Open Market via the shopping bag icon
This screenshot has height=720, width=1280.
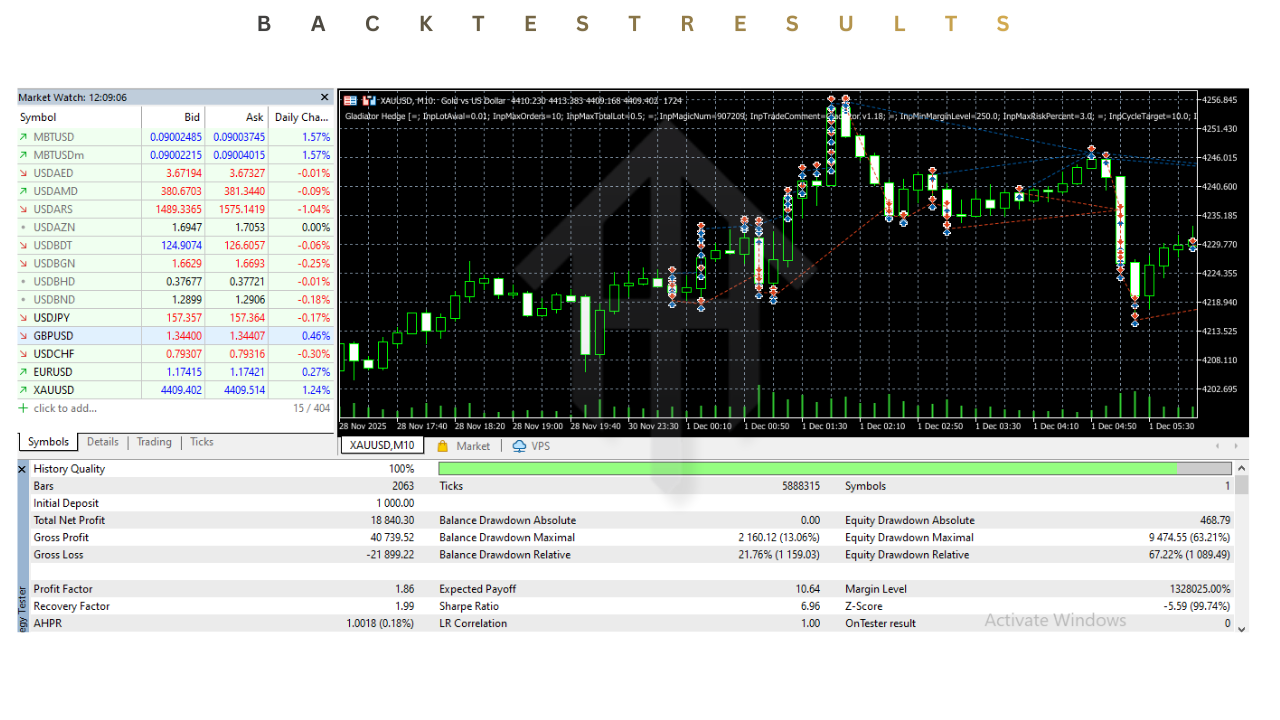443,446
